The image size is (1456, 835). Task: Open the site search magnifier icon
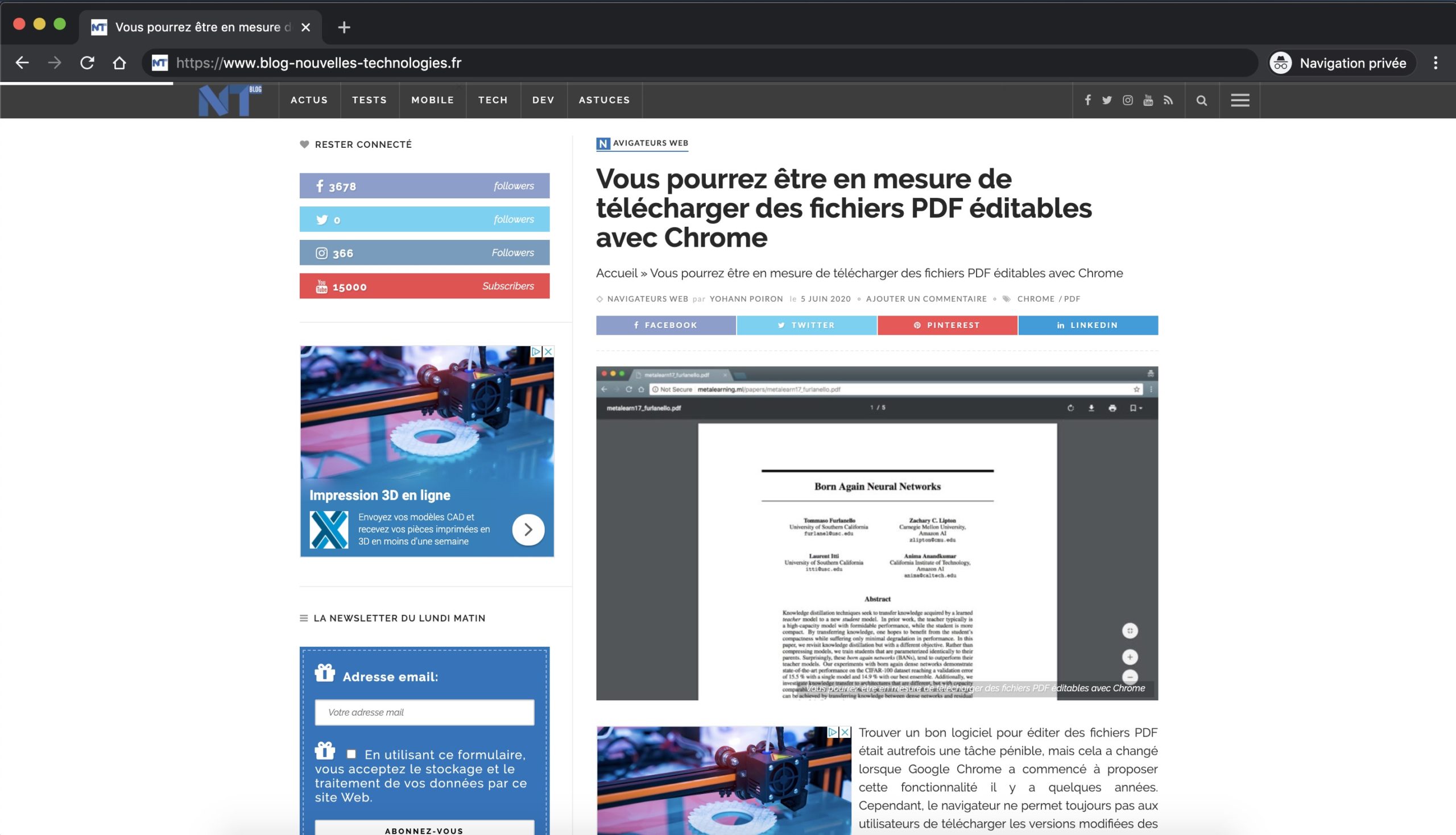(x=1201, y=101)
